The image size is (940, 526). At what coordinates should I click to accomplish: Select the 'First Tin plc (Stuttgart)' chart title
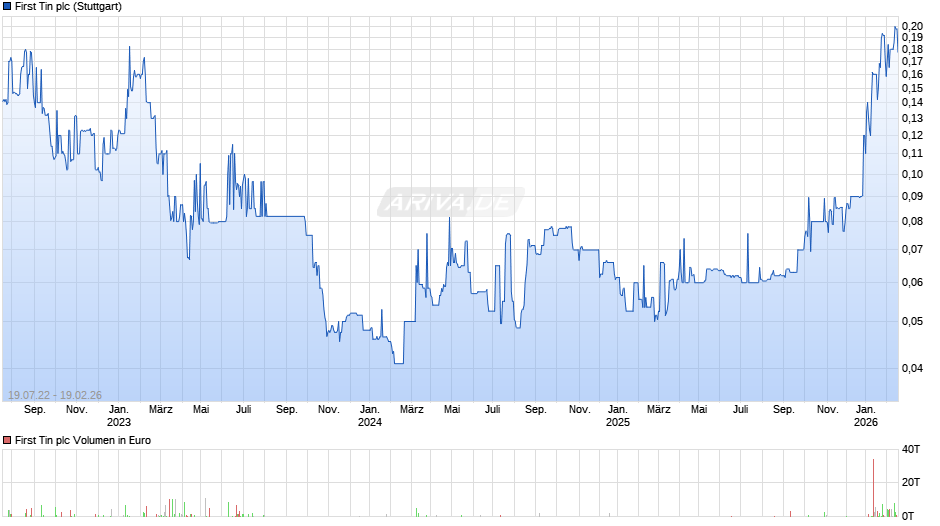[68, 7]
